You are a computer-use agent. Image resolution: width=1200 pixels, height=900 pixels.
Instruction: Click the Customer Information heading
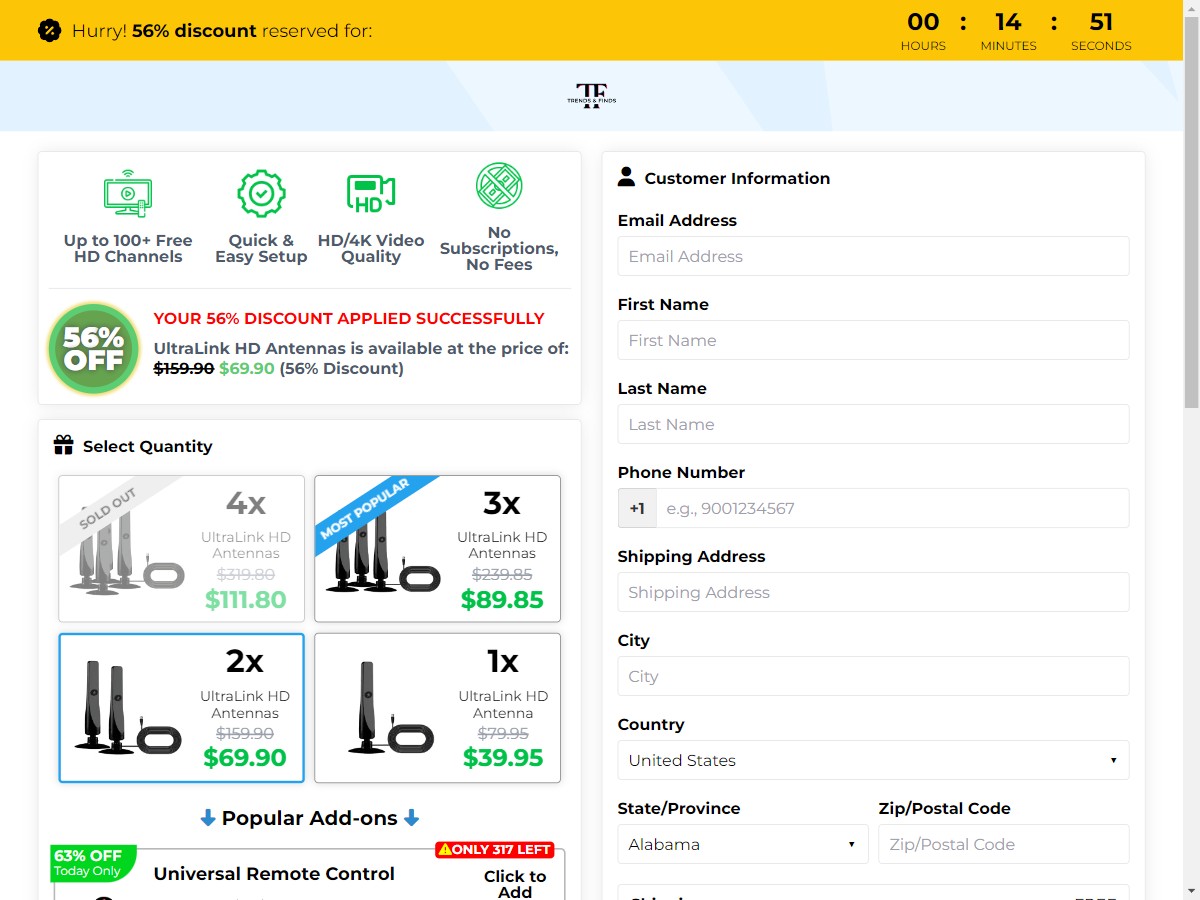coord(737,178)
